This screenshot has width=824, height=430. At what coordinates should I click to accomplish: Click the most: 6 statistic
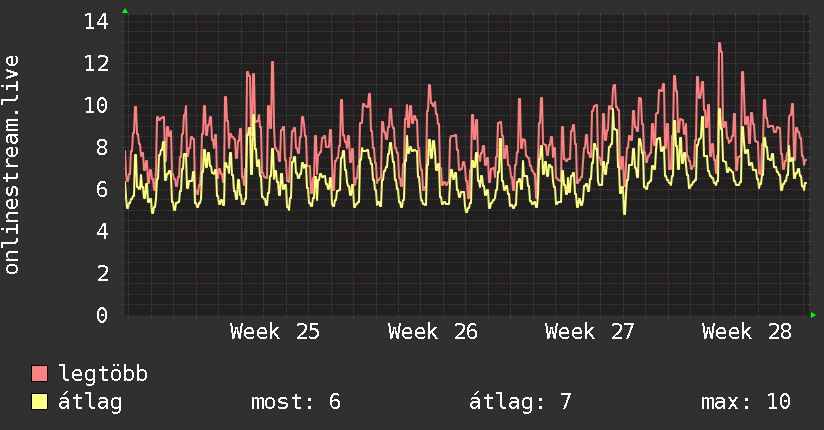(296, 402)
